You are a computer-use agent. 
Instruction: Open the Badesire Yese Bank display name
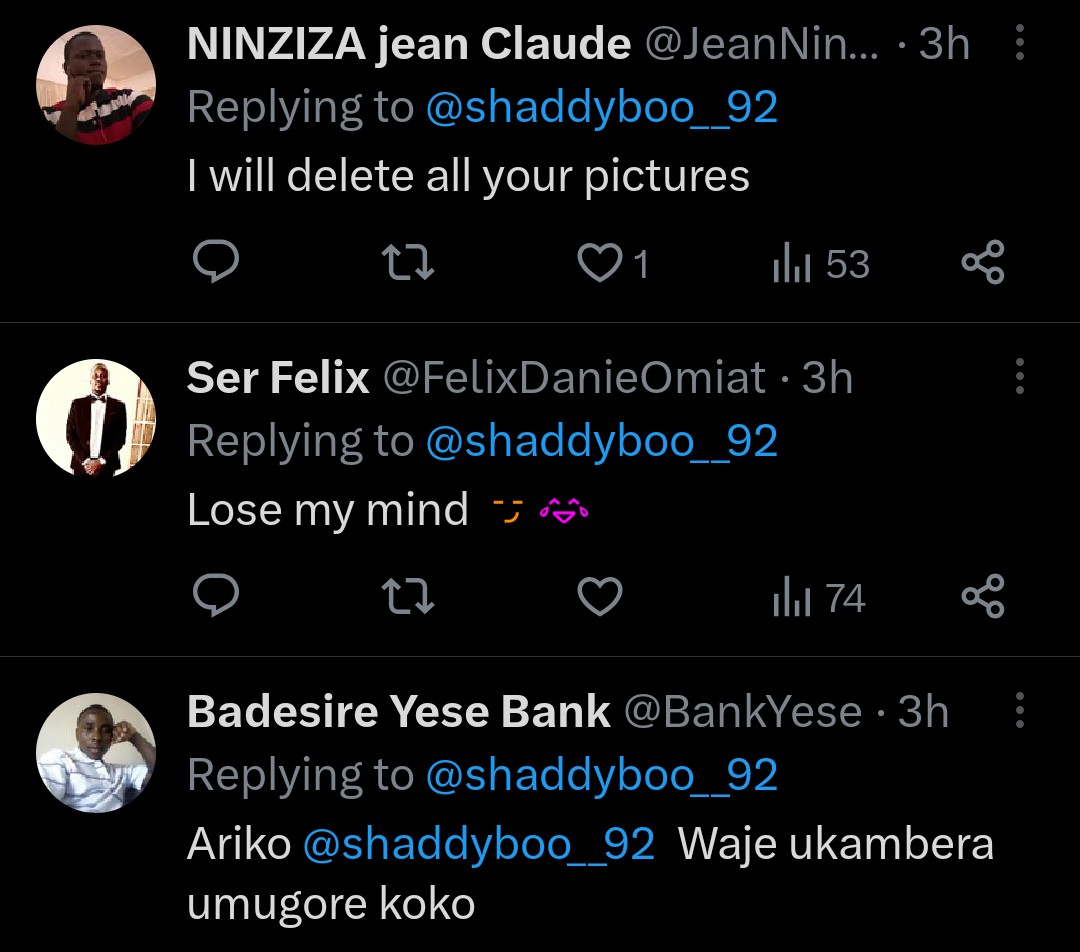pyautogui.click(x=398, y=712)
